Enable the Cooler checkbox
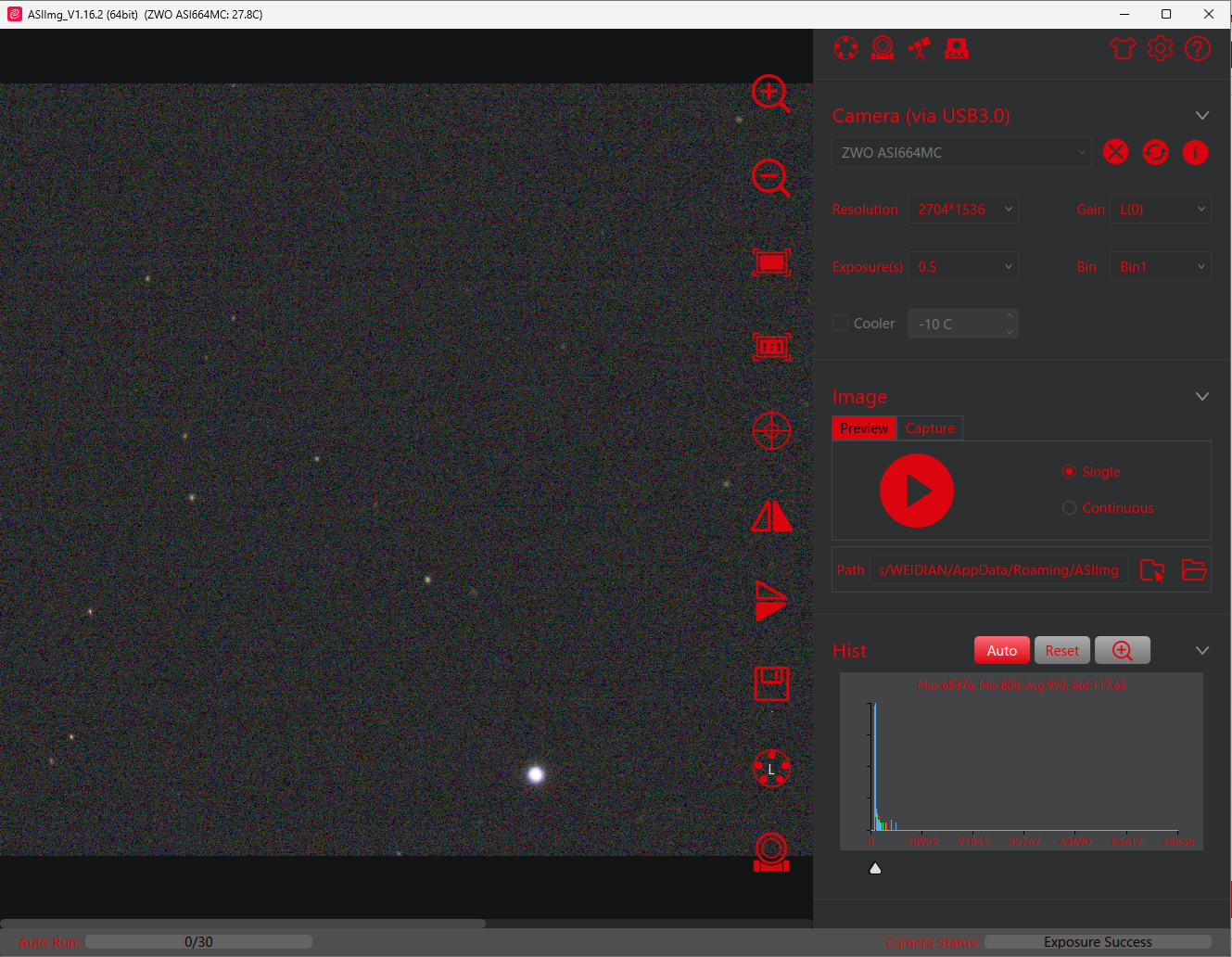This screenshot has width=1232, height=957. point(841,323)
